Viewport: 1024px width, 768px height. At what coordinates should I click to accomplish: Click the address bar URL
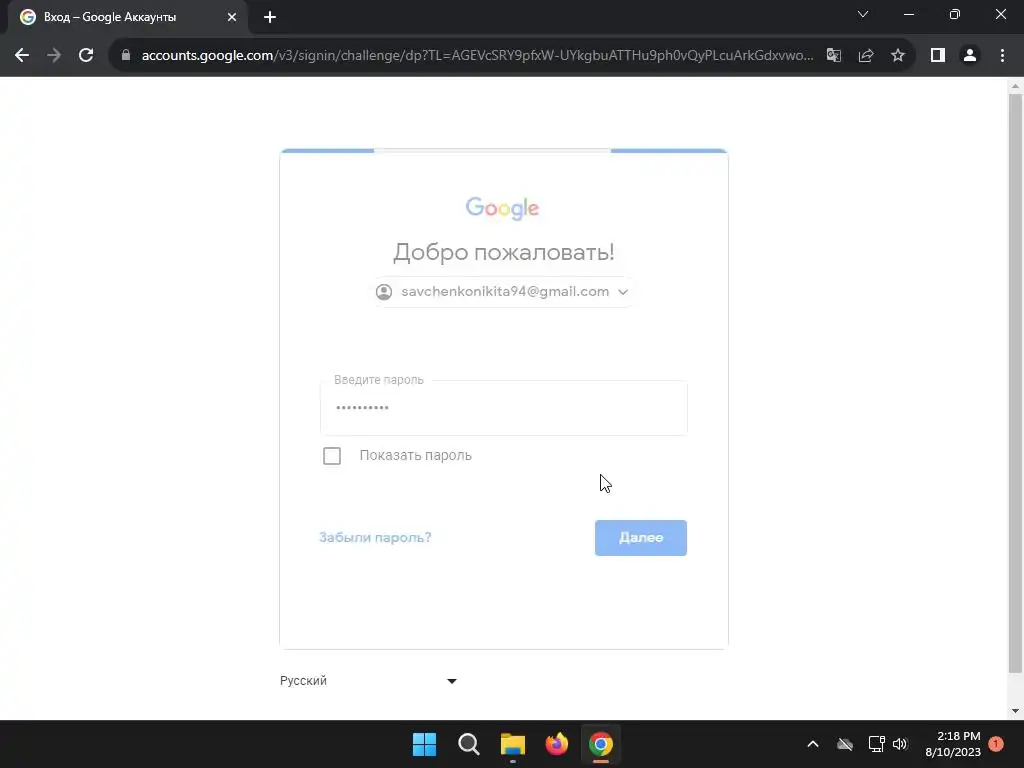(477, 56)
